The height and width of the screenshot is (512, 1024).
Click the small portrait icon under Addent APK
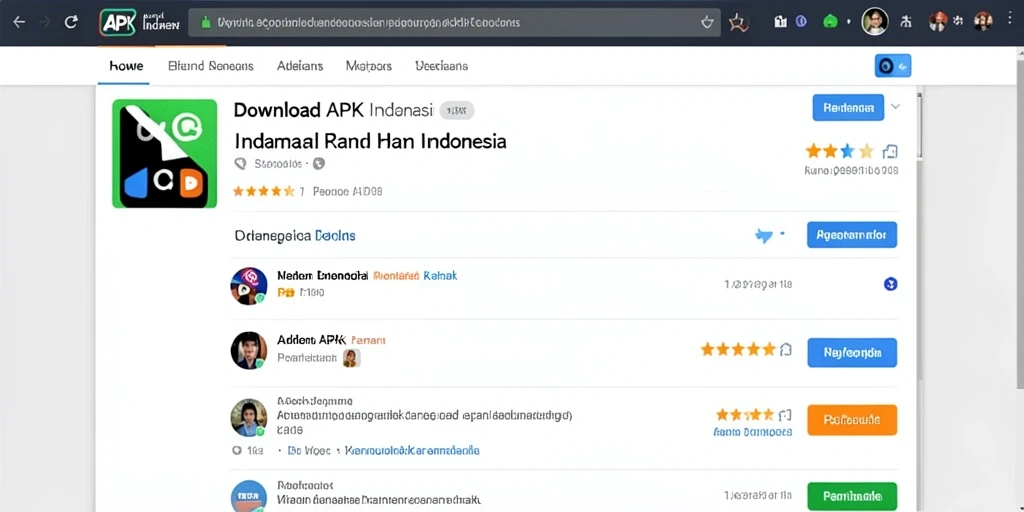tap(351, 358)
